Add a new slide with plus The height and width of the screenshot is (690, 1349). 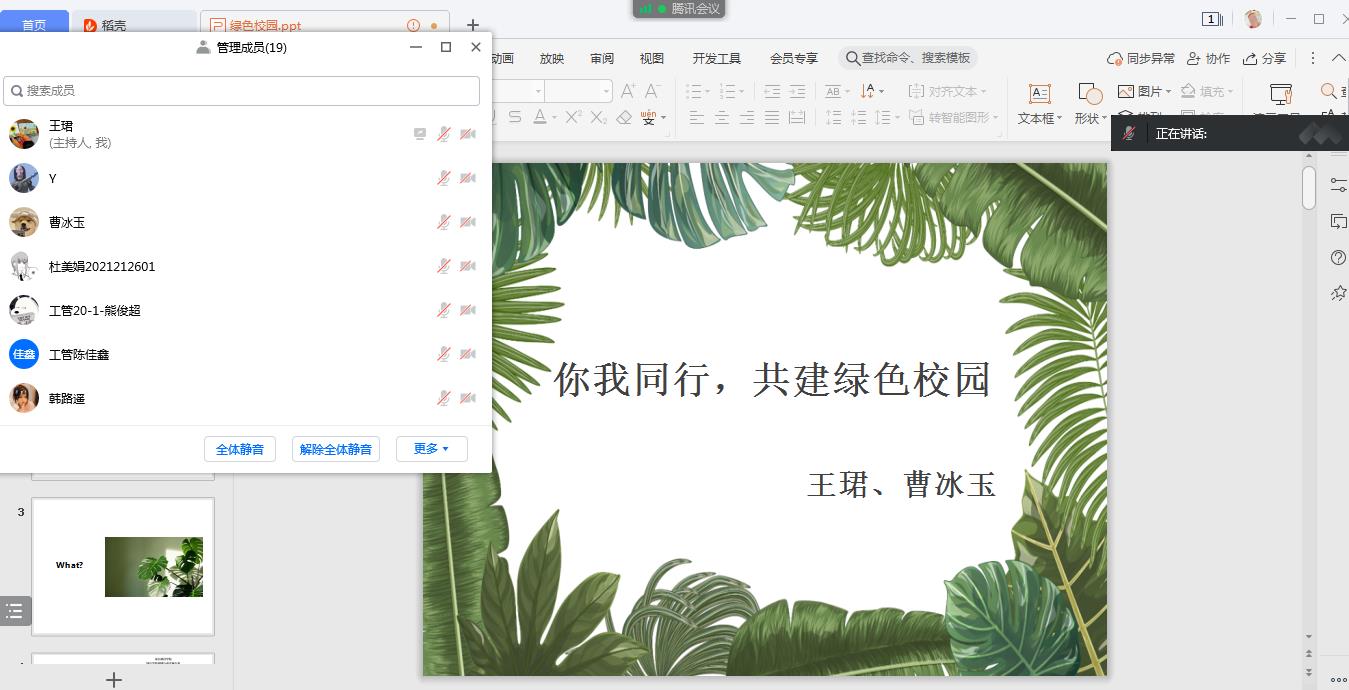tap(114, 680)
